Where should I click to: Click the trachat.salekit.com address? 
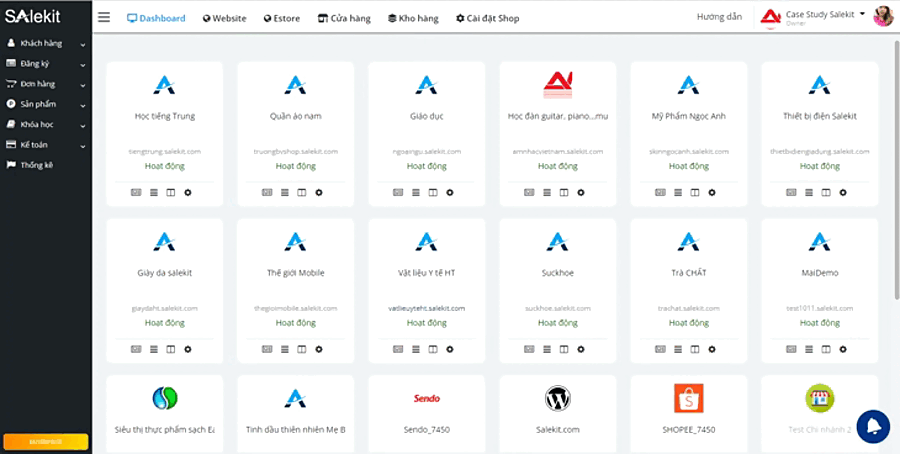(689, 308)
